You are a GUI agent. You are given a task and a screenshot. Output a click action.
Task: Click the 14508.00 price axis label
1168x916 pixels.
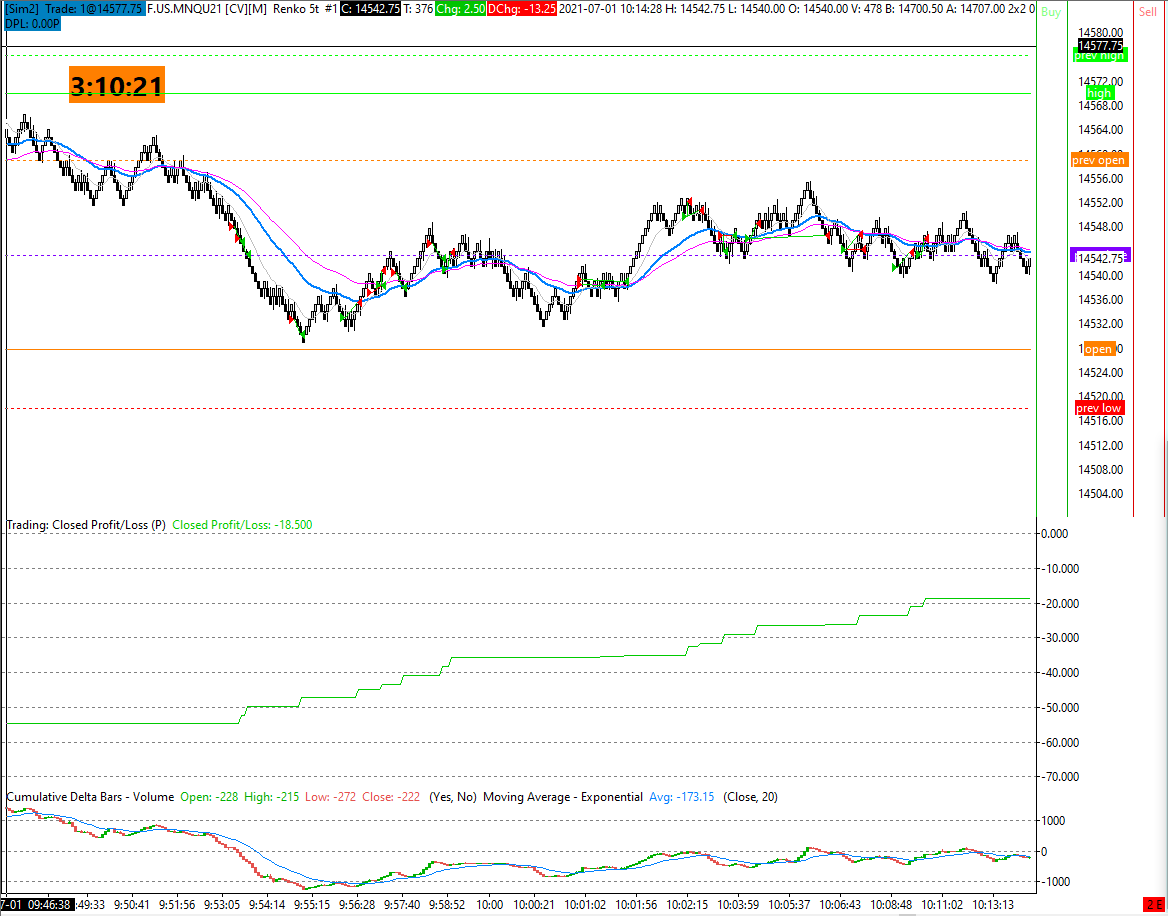pyautogui.click(x=1100, y=469)
